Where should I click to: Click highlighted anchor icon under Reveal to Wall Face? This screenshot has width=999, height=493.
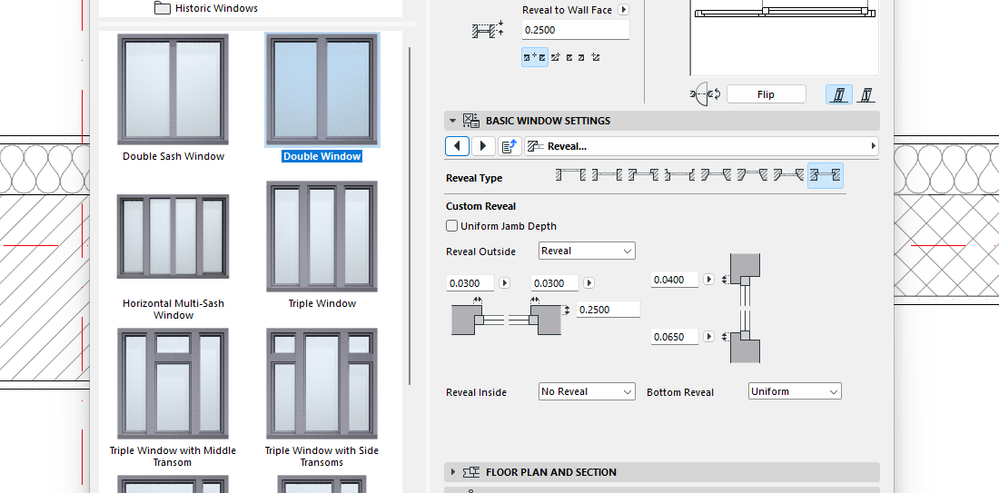pos(535,57)
